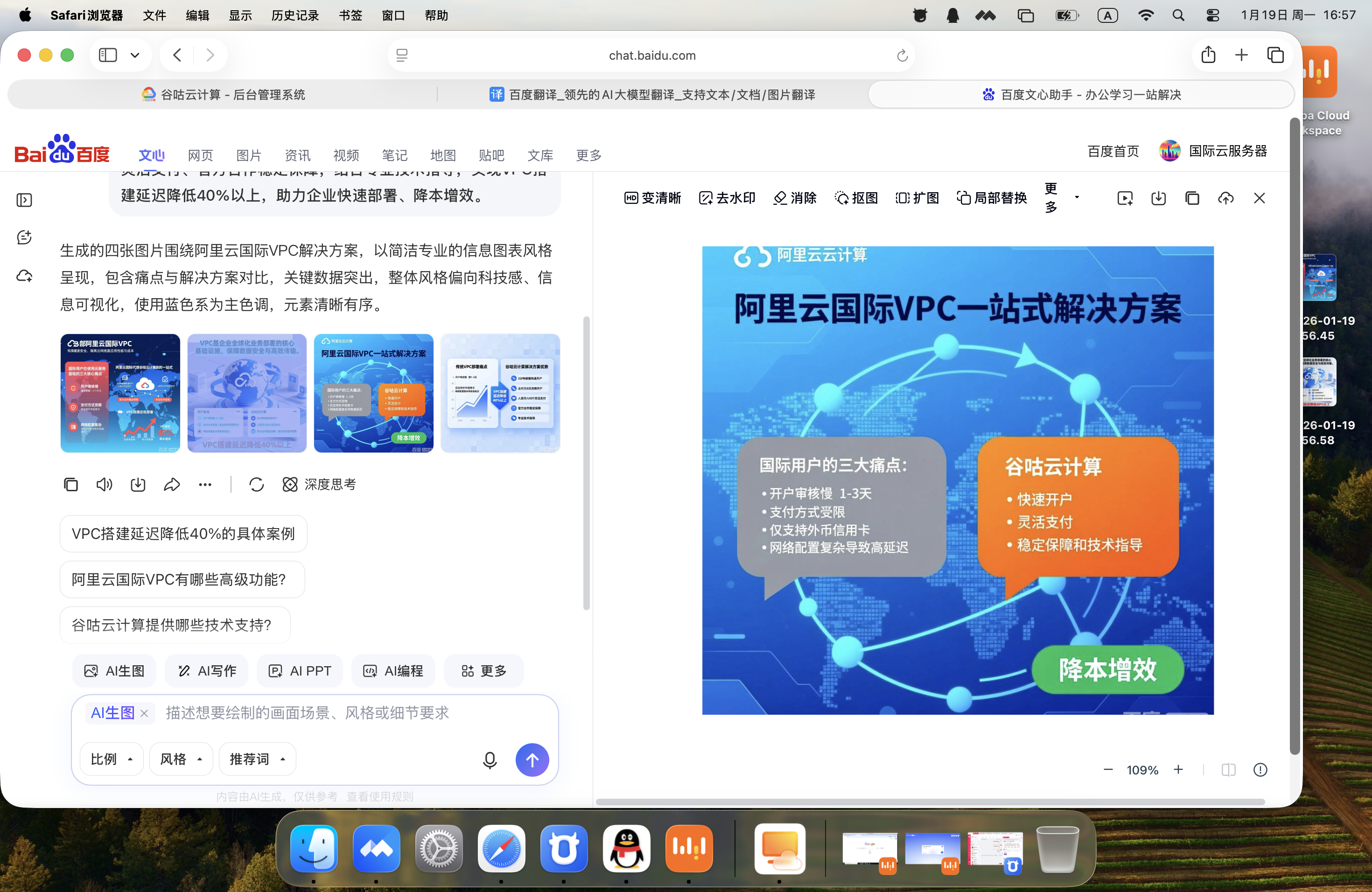Switch to the 百度翻译 browser tab
1372x892 pixels.
point(652,95)
